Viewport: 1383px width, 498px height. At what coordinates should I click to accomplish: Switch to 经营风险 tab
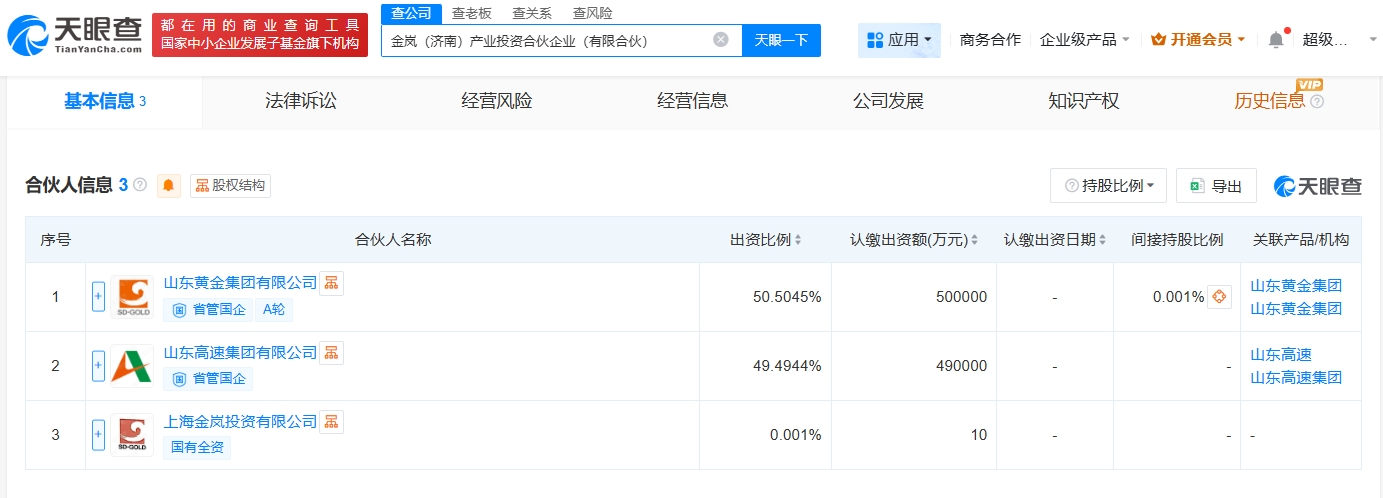(497, 101)
